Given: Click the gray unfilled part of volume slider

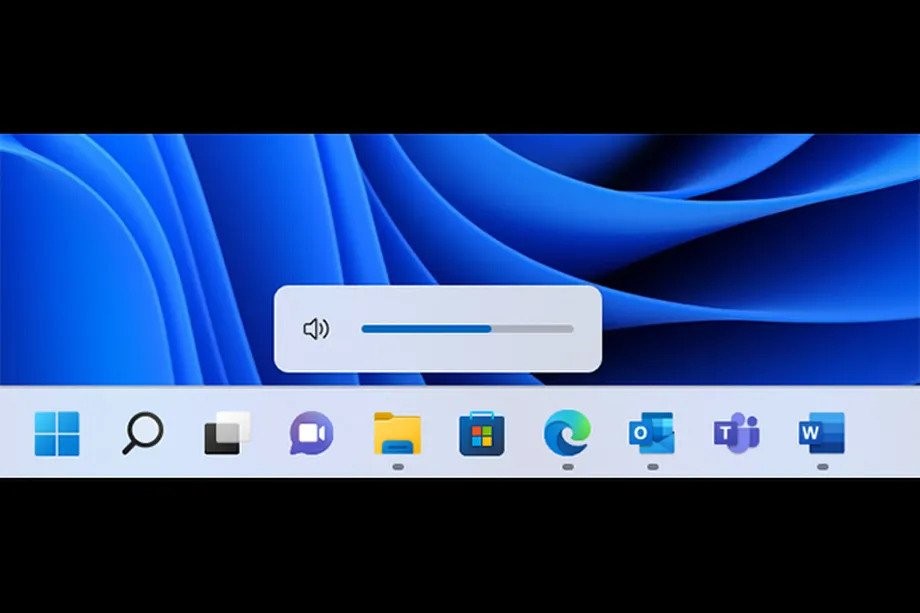Looking at the screenshot, I should [532, 329].
